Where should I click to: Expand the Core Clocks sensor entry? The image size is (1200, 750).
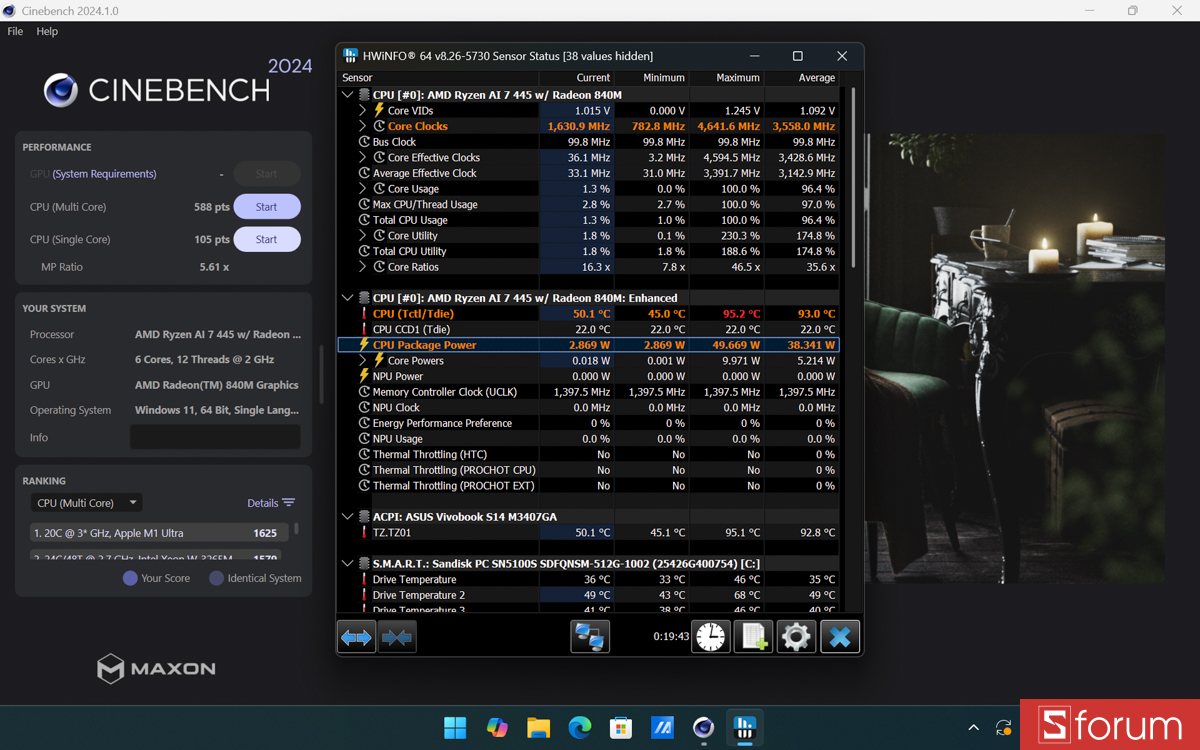tap(364, 126)
